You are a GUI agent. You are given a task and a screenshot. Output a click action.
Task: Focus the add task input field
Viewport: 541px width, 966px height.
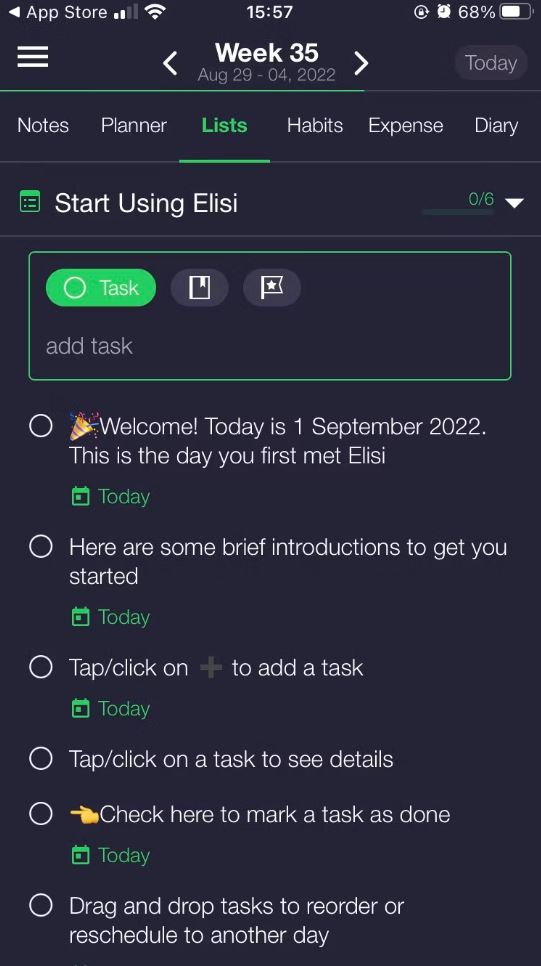point(270,346)
